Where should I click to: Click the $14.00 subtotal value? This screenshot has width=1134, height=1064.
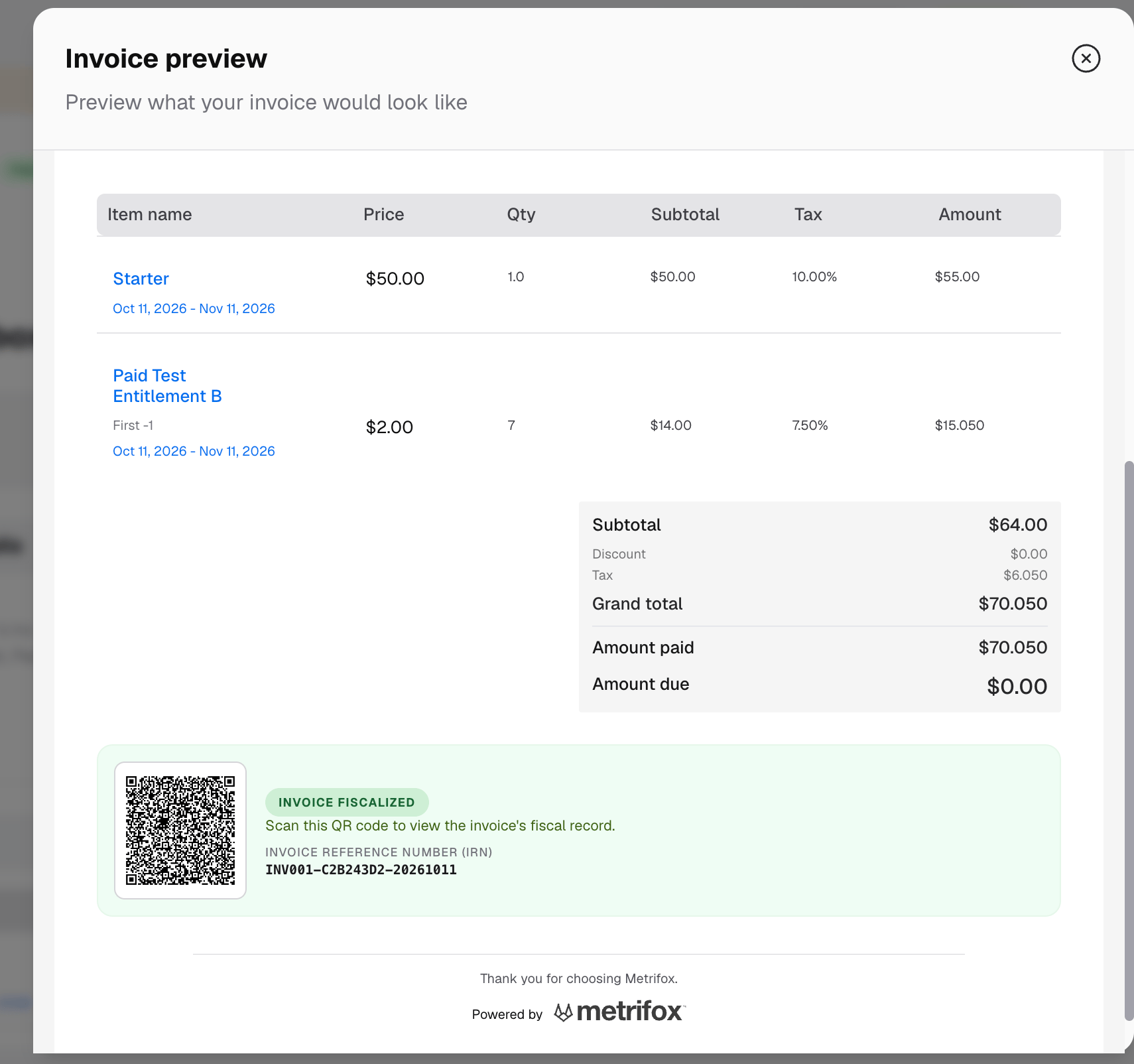tap(670, 425)
